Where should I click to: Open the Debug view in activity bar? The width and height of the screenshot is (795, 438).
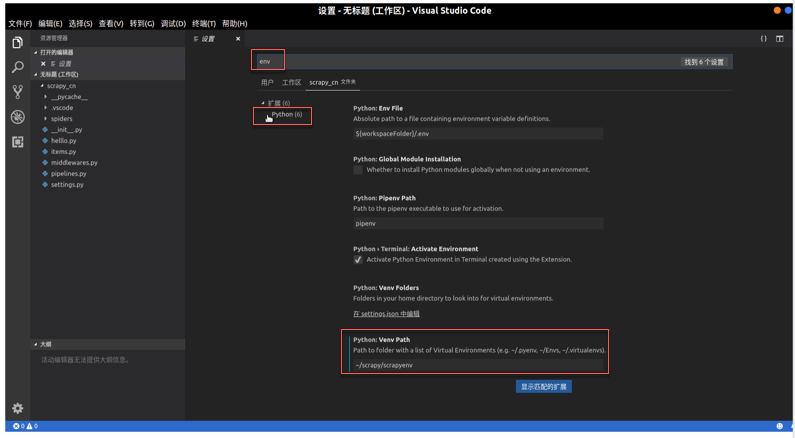point(17,117)
